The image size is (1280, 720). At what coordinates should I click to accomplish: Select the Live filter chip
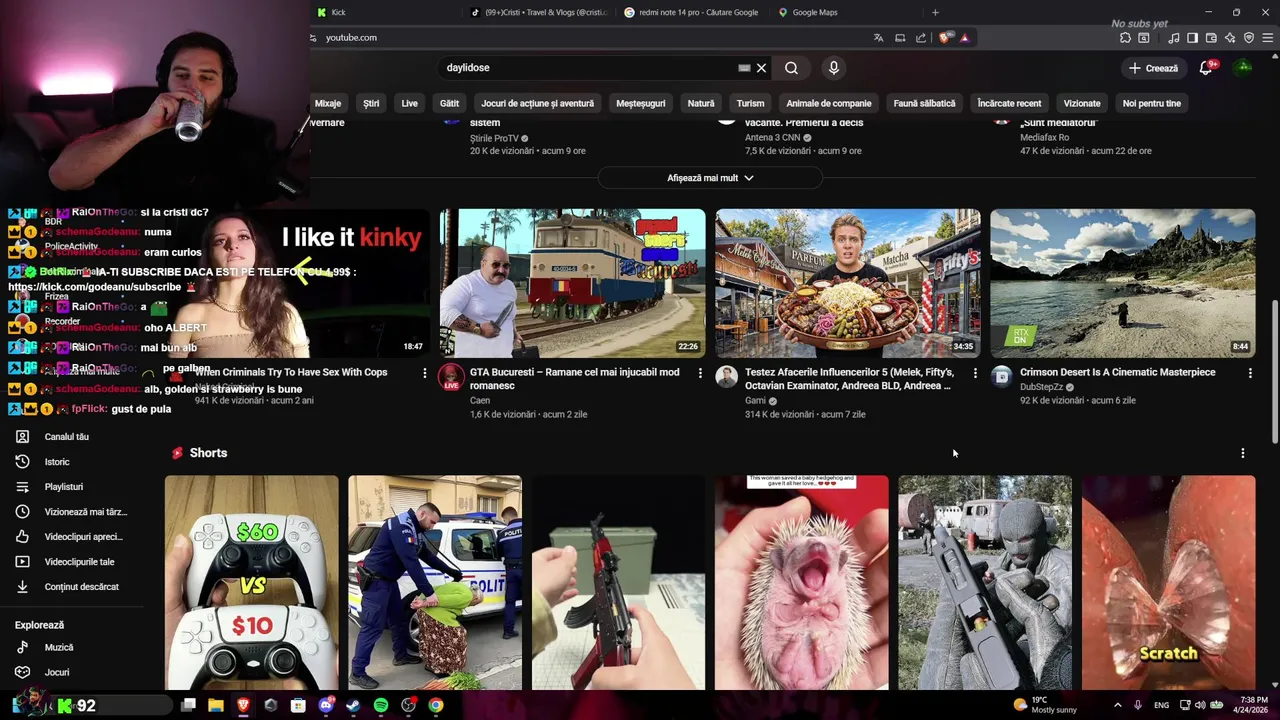coord(410,103)
